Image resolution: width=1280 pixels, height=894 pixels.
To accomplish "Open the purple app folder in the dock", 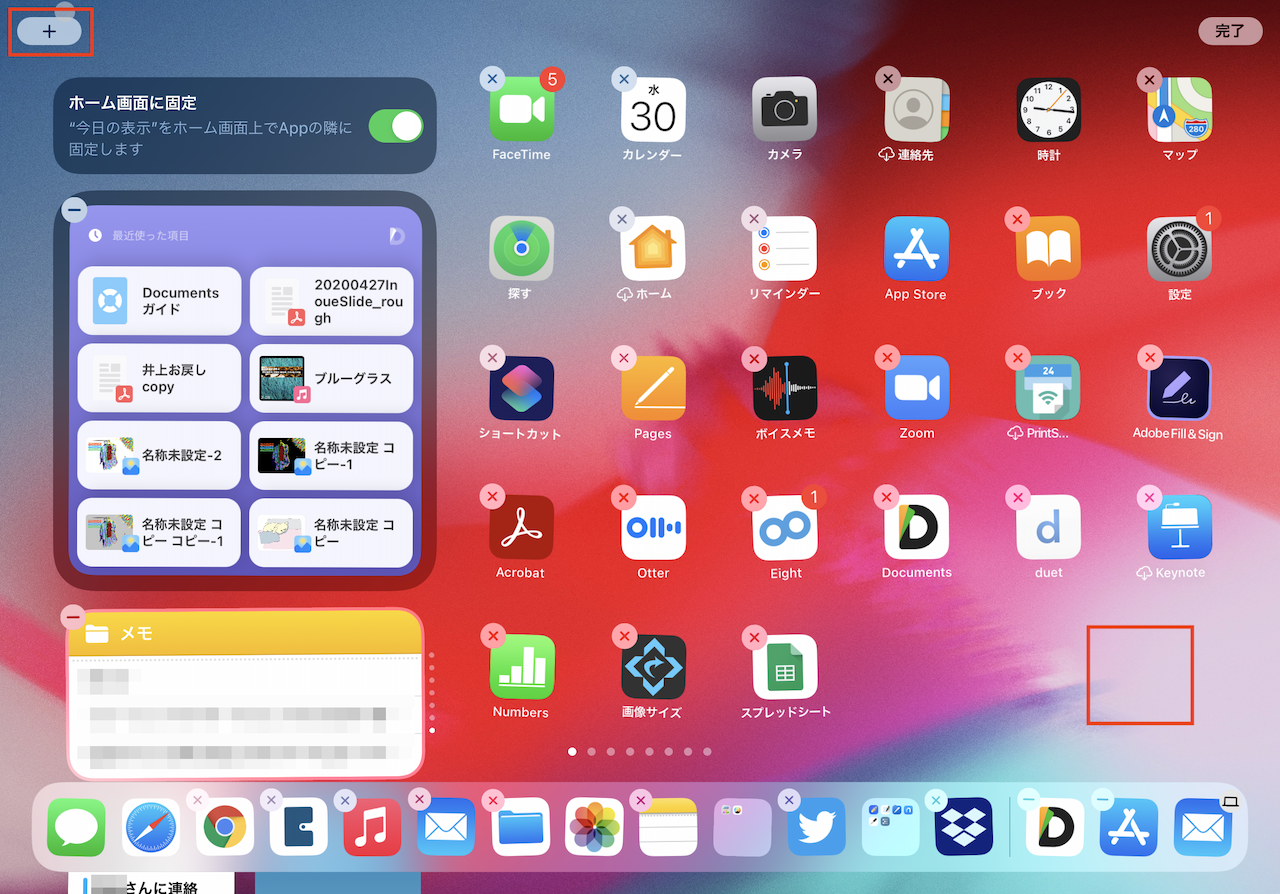I will tap(742, 827).
